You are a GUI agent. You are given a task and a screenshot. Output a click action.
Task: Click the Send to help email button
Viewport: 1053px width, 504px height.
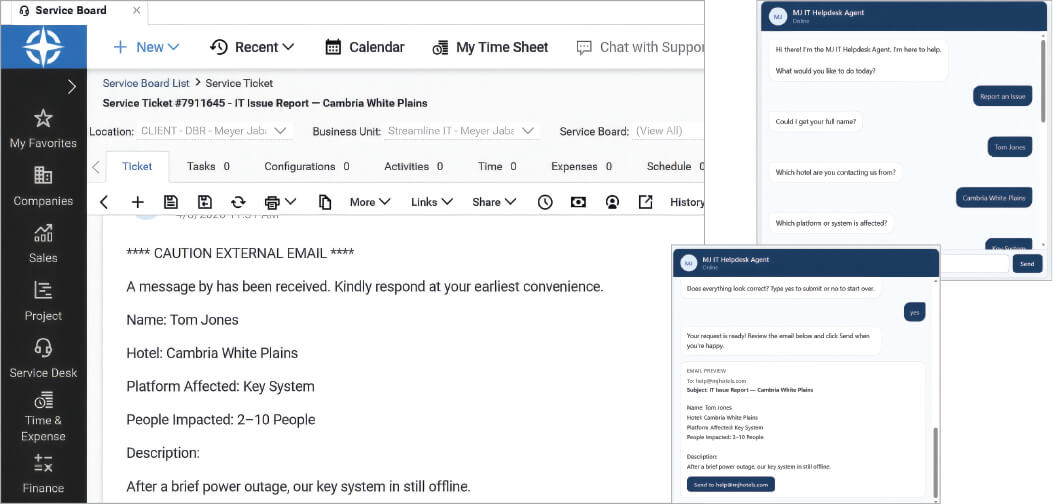(731, 484)
